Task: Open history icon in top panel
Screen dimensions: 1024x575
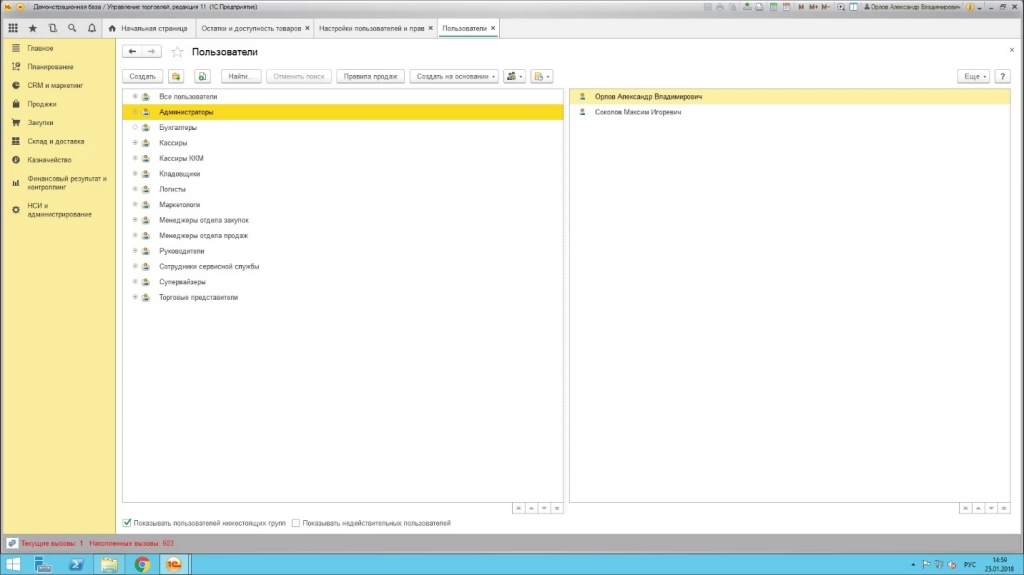Action: click(x=52, y=28)
